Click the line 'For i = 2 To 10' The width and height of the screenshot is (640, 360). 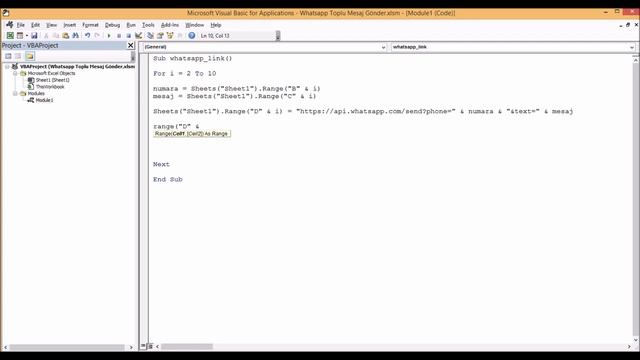184,73
